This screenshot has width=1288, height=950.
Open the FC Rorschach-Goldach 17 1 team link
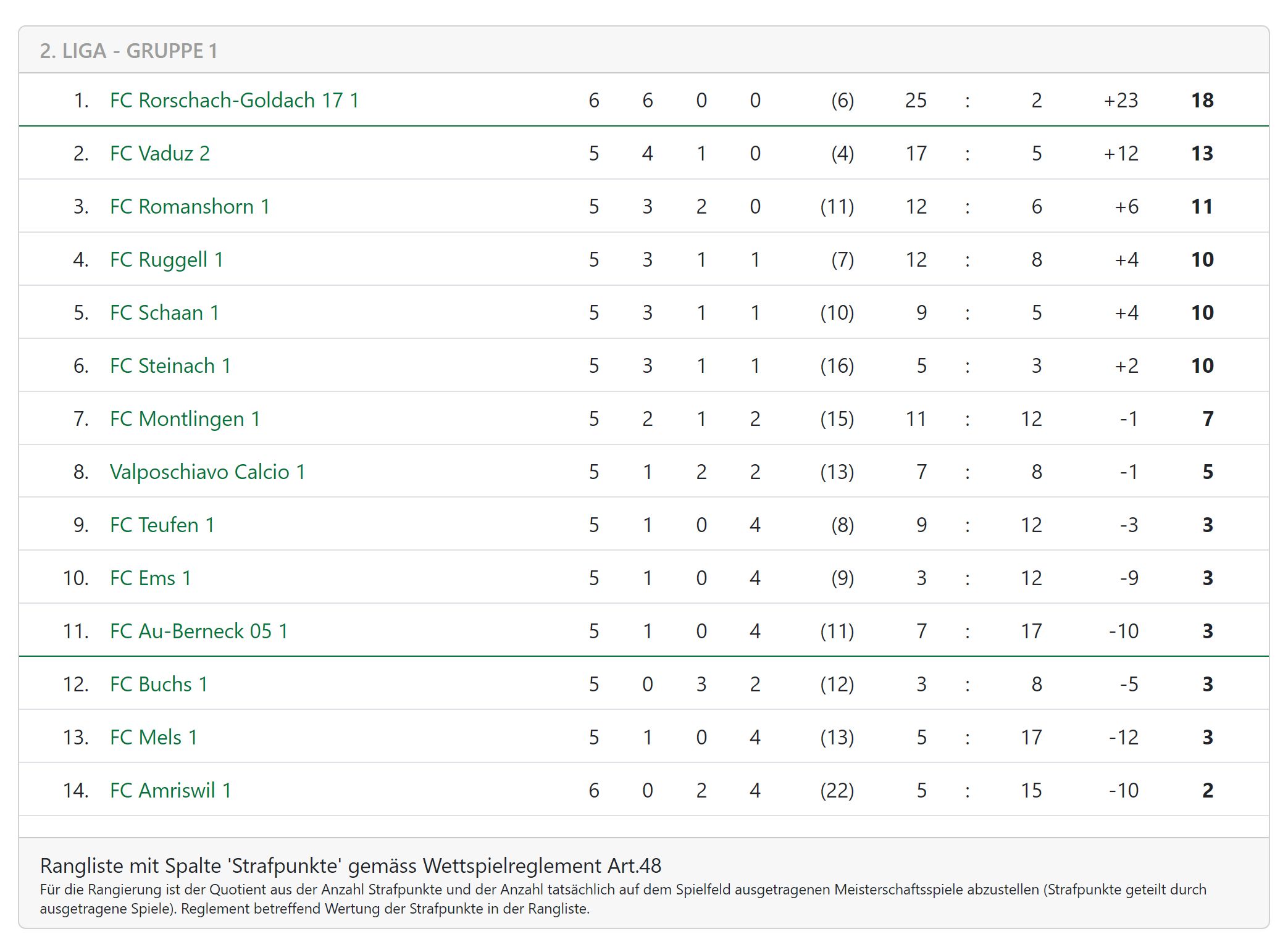pos(234,100)
